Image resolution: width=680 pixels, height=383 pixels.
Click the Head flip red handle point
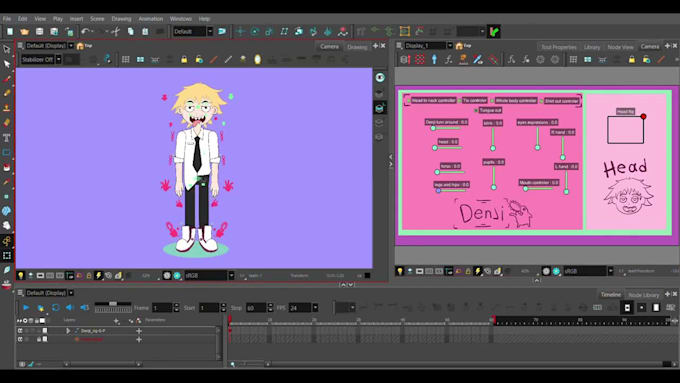coord(643,117)
